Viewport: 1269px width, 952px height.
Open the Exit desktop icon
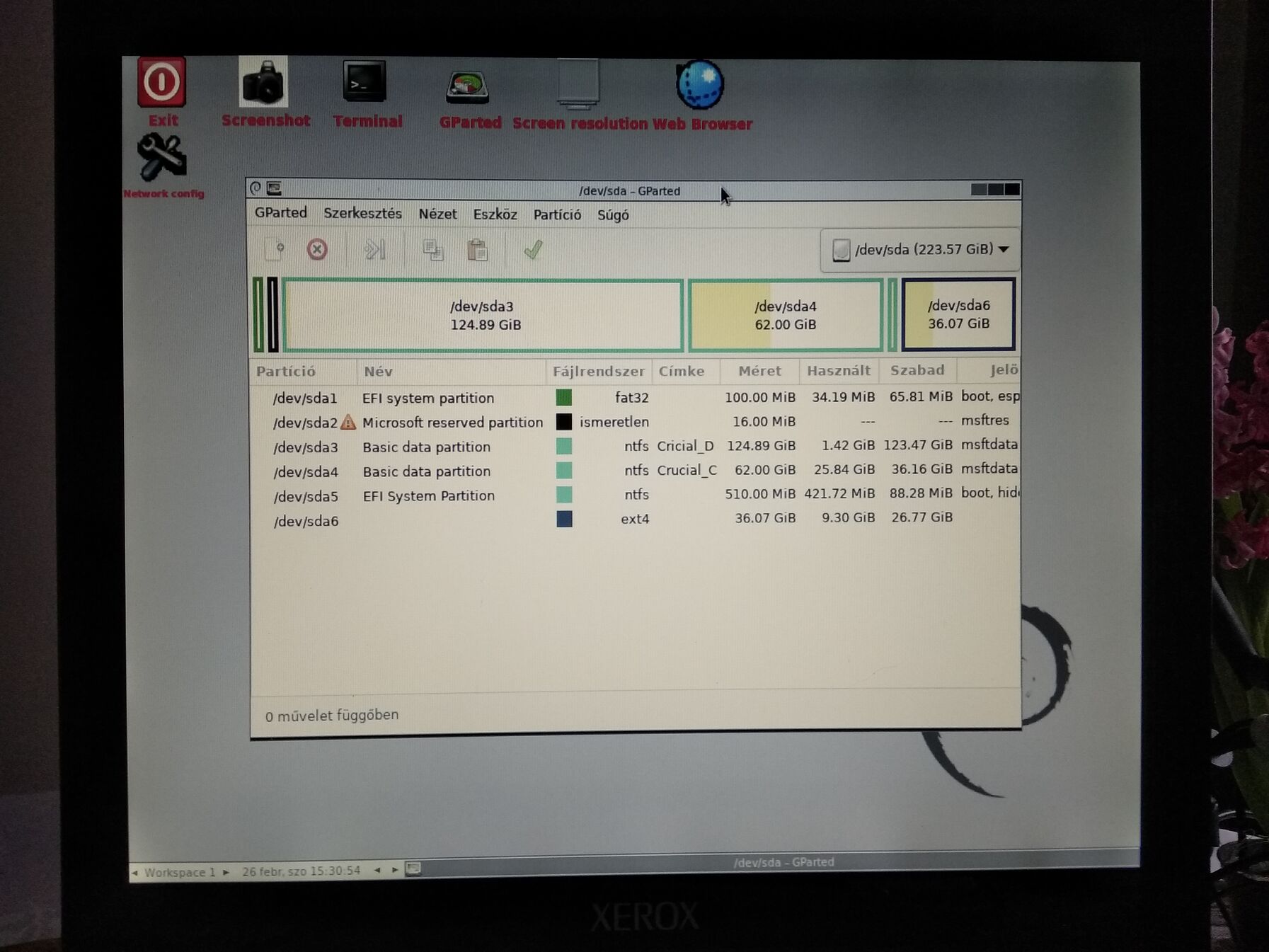coord(162,83)
